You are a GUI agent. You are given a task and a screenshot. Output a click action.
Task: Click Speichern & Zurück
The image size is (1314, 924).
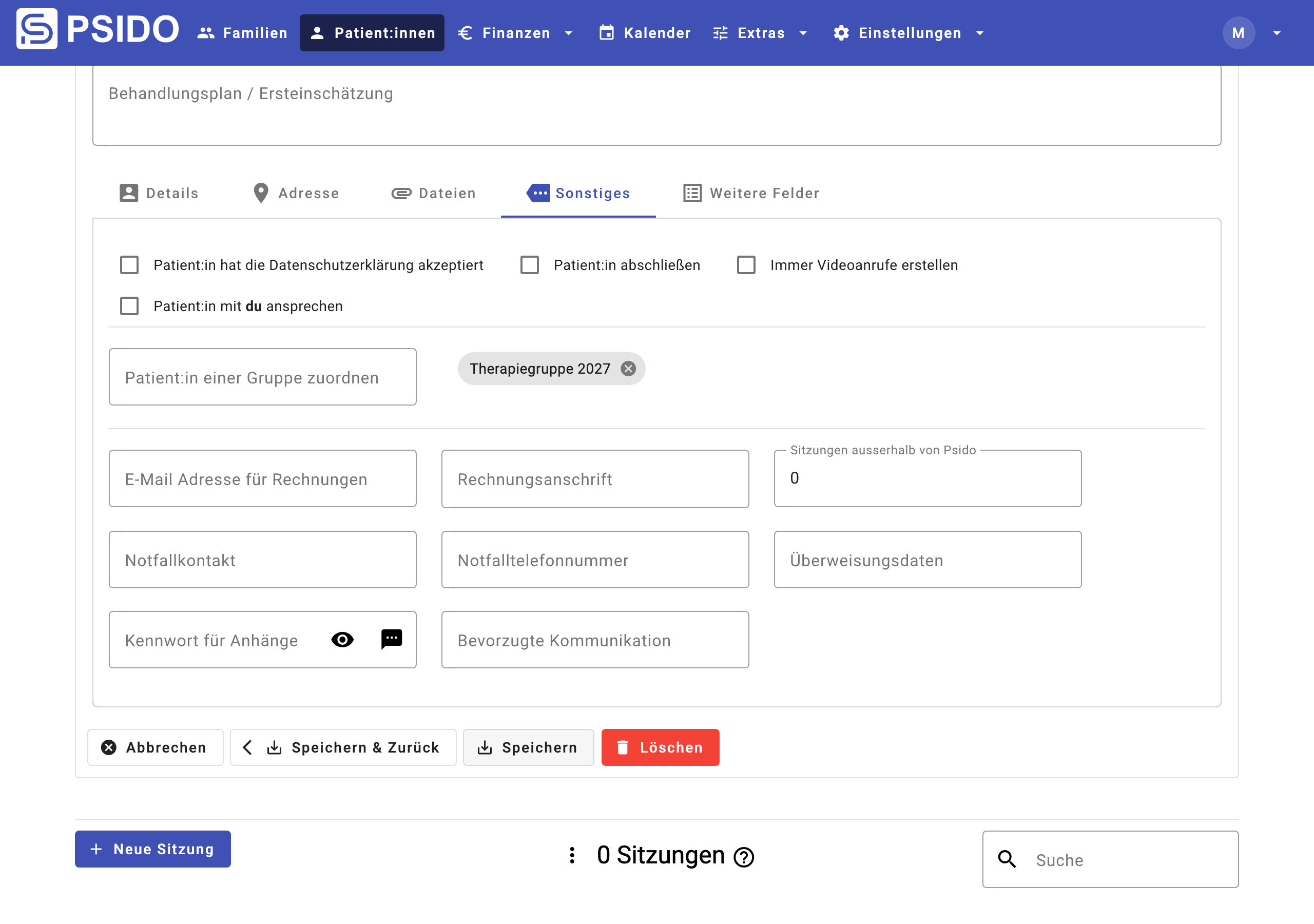(343, 747)
